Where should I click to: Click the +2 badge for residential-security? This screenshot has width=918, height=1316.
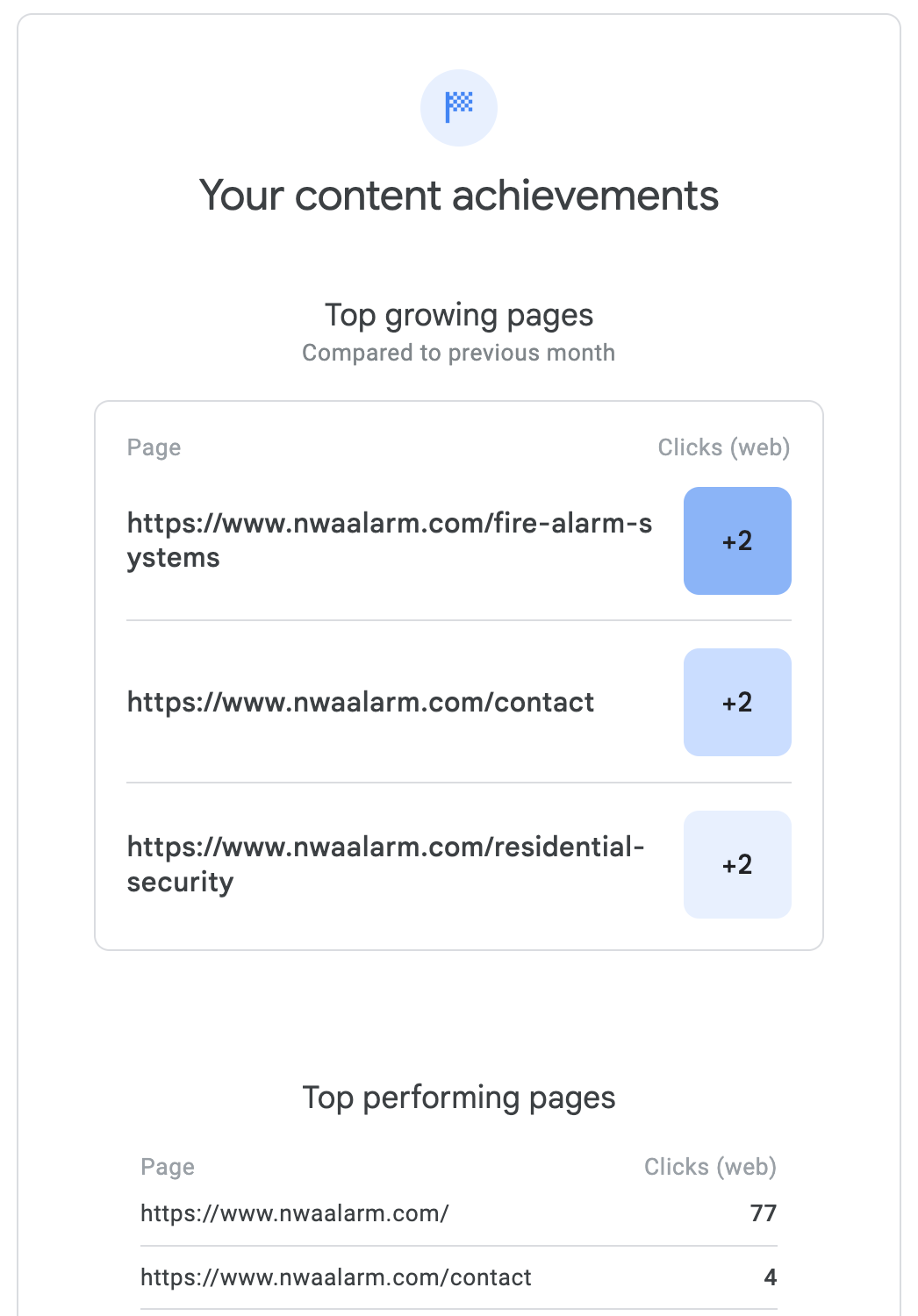pos(737,864)
